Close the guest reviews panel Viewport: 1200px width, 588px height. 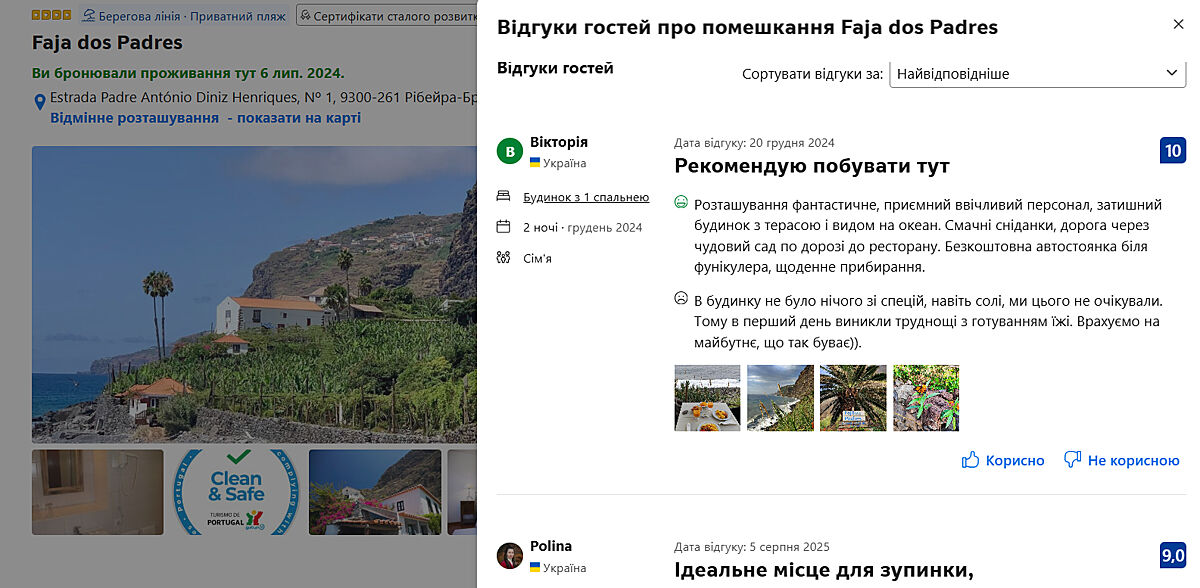[1177, 25]
